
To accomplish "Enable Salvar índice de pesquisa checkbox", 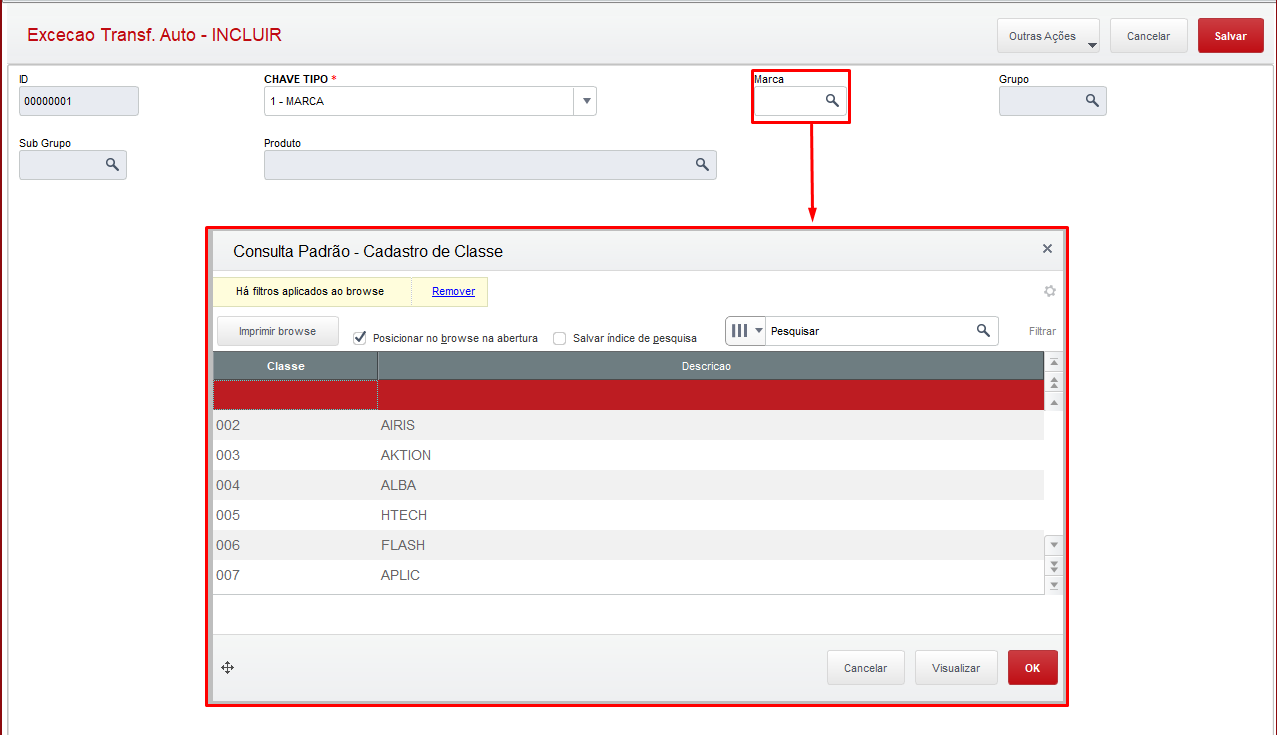I will point(560,338).
